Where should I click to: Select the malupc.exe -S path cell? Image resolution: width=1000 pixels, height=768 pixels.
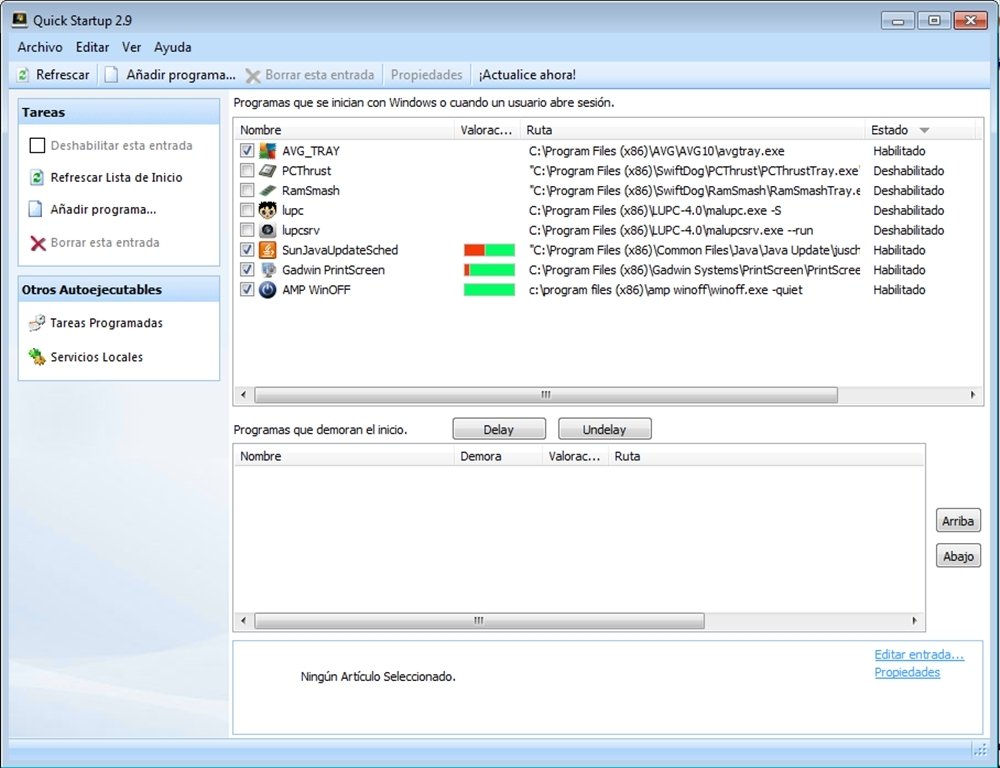pyautogui.click(x=655, y=210)
